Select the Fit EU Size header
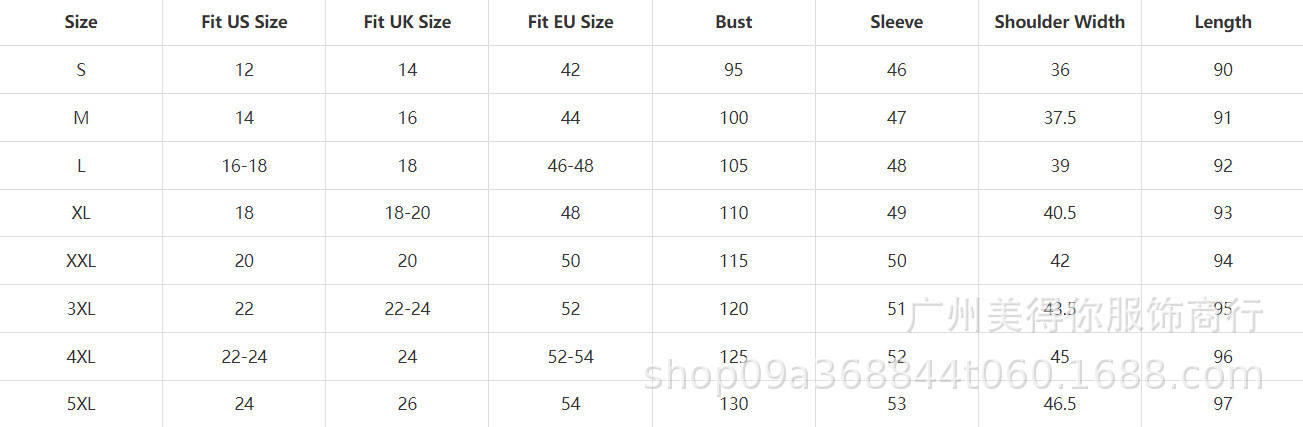The image size is (1303, 427). click(570, 22)
